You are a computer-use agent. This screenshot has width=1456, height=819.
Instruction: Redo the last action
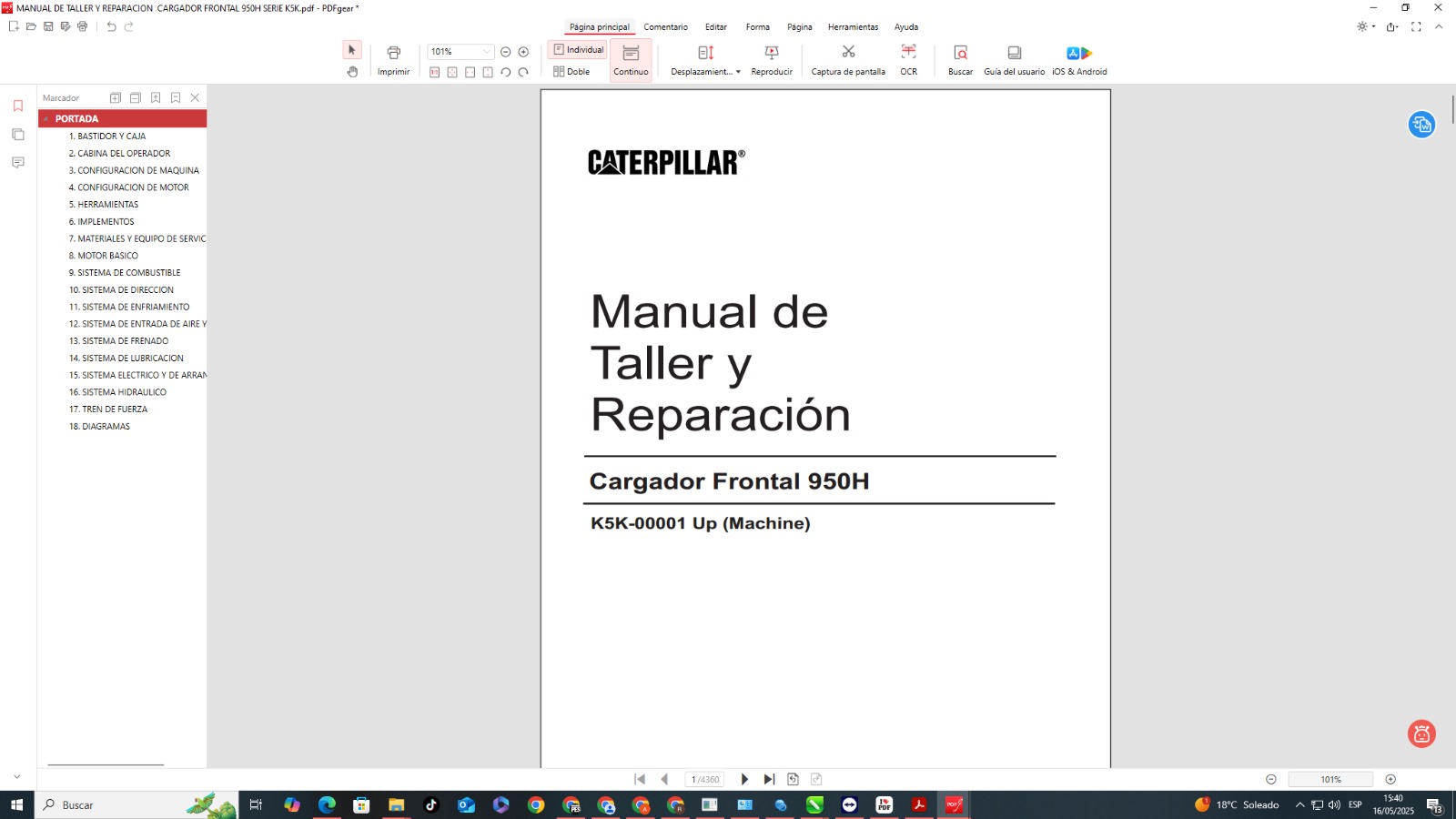tap(128, 26)
